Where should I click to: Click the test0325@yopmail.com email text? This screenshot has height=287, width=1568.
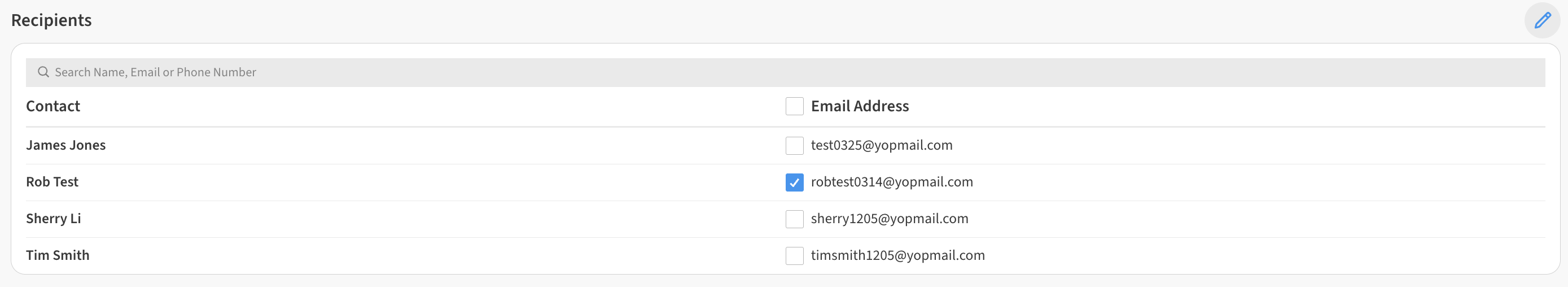coord(882,145)
